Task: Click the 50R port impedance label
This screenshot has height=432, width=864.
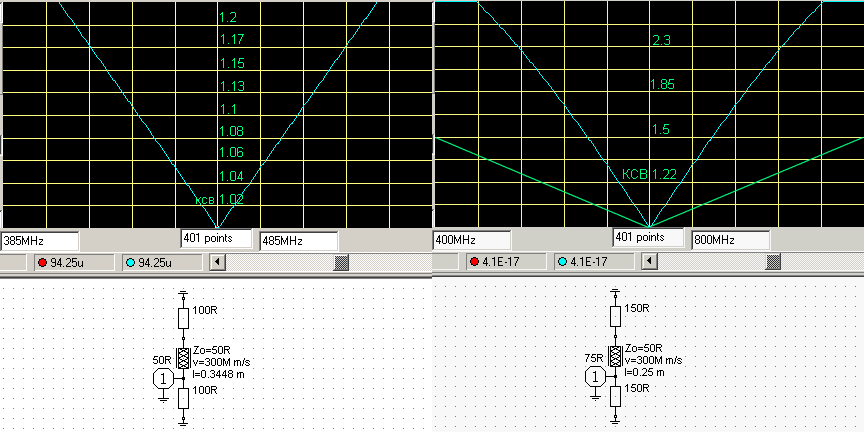Action: pyautogui.click(x=162, y=359)
